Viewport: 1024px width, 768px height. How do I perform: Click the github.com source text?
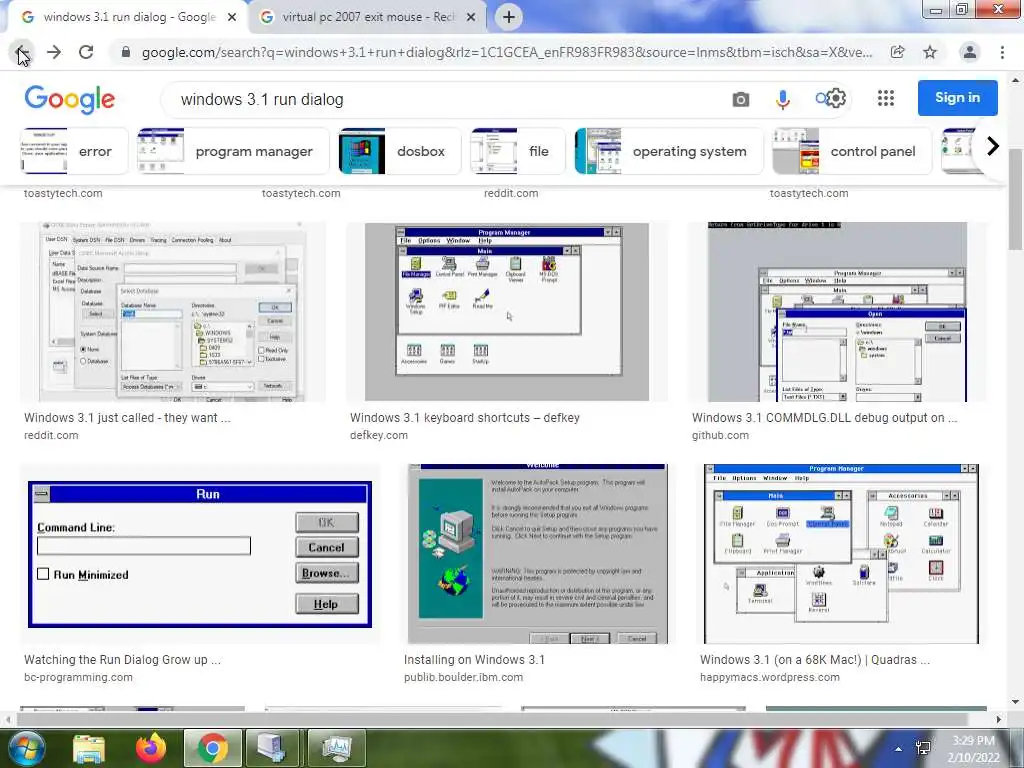720,436
